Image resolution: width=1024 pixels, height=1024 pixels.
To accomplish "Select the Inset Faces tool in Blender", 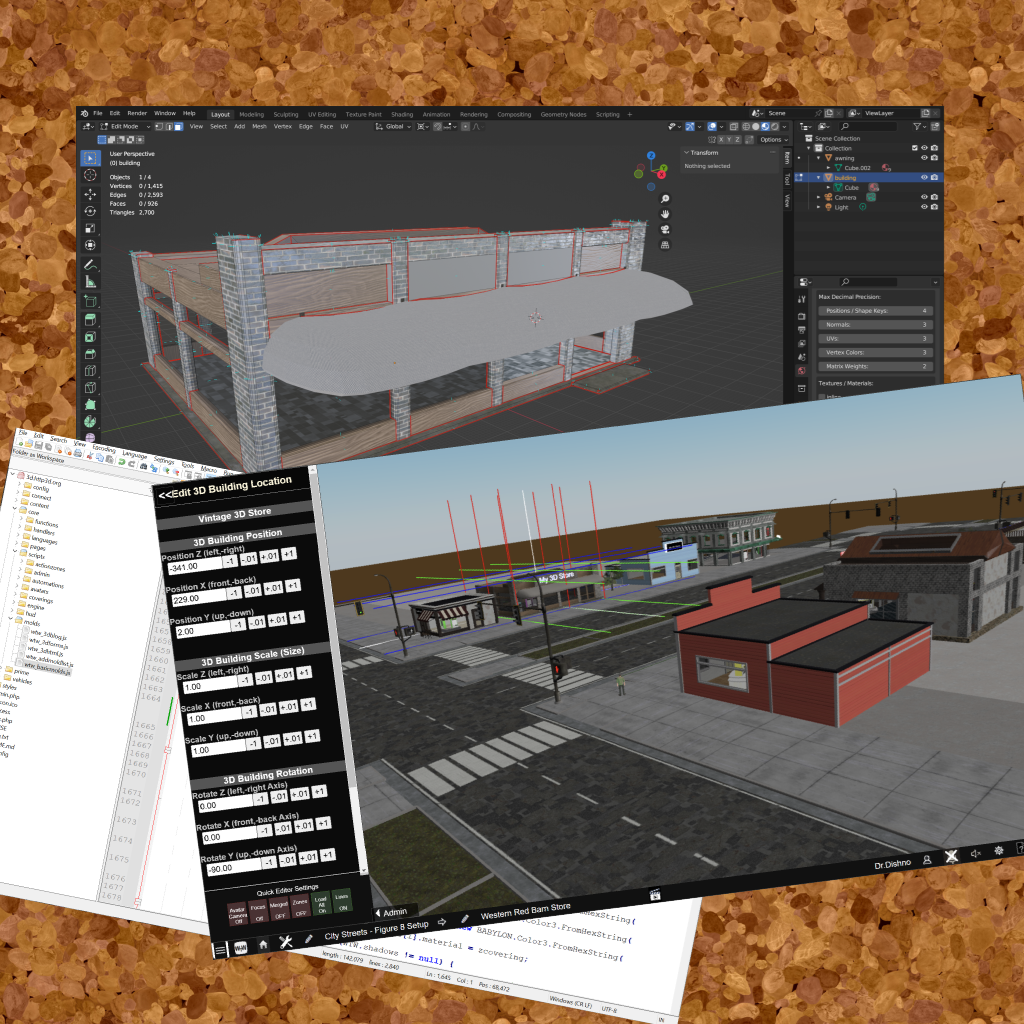I will point(91,337).
